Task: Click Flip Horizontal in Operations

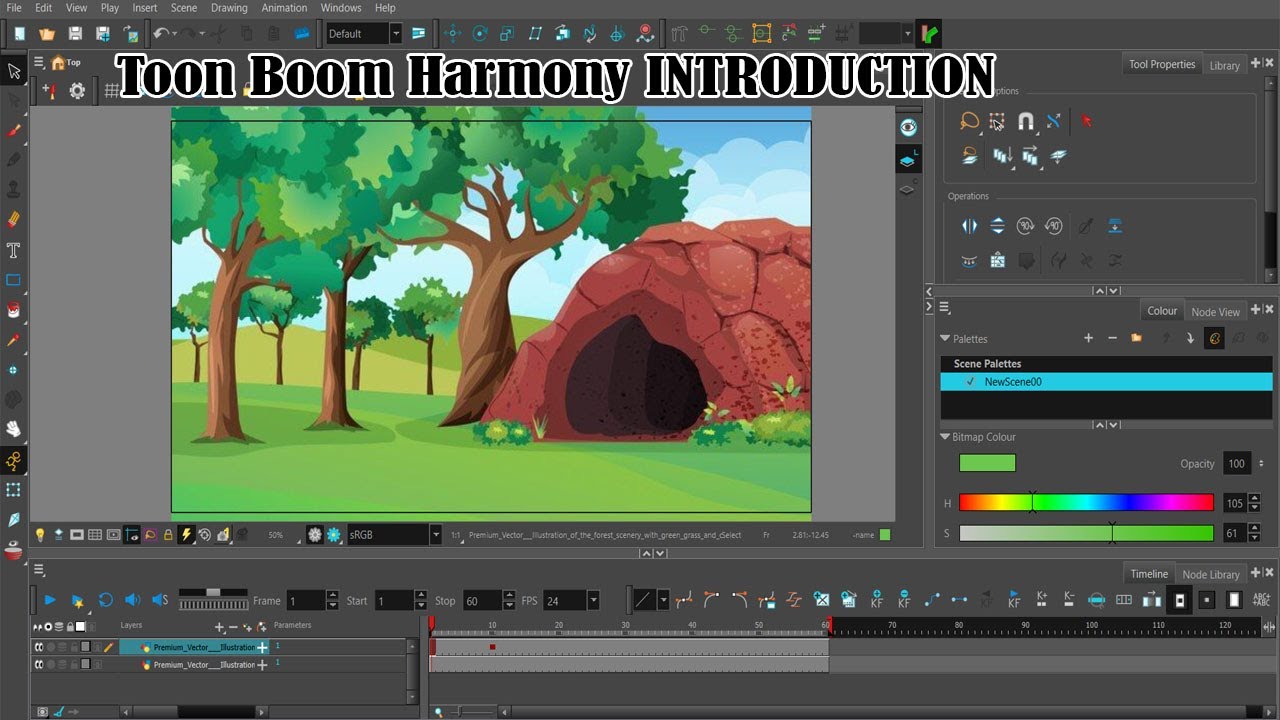Action: [969, 226]
